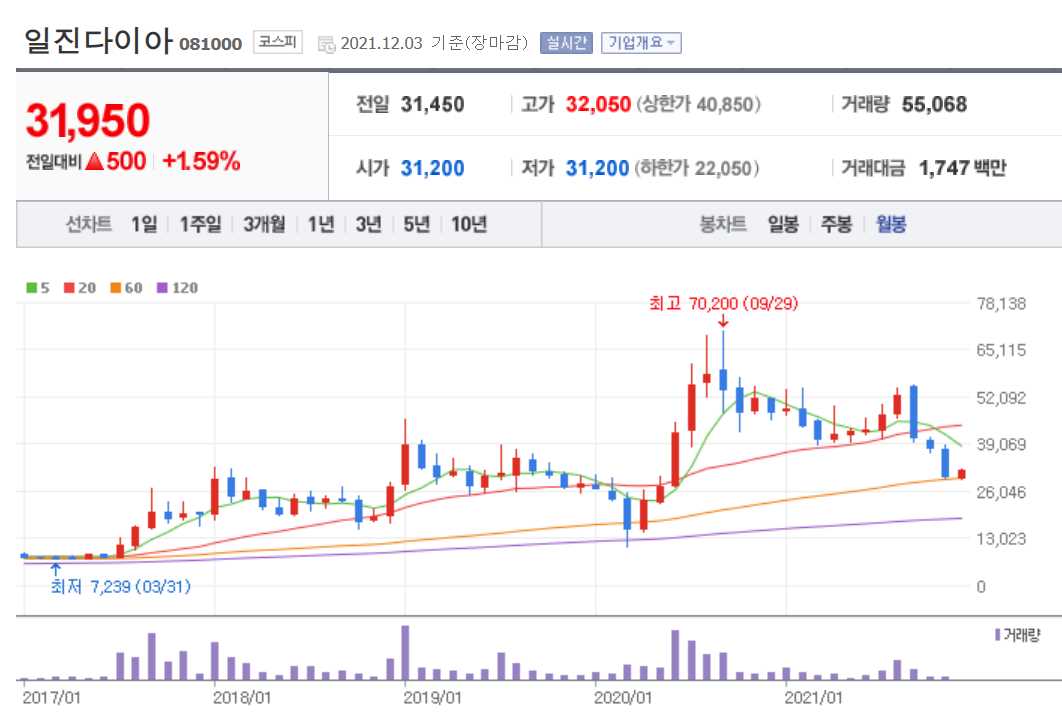Click the orange 60 moving average swatch
The image size is (1062, 719).
pos(116,288)
